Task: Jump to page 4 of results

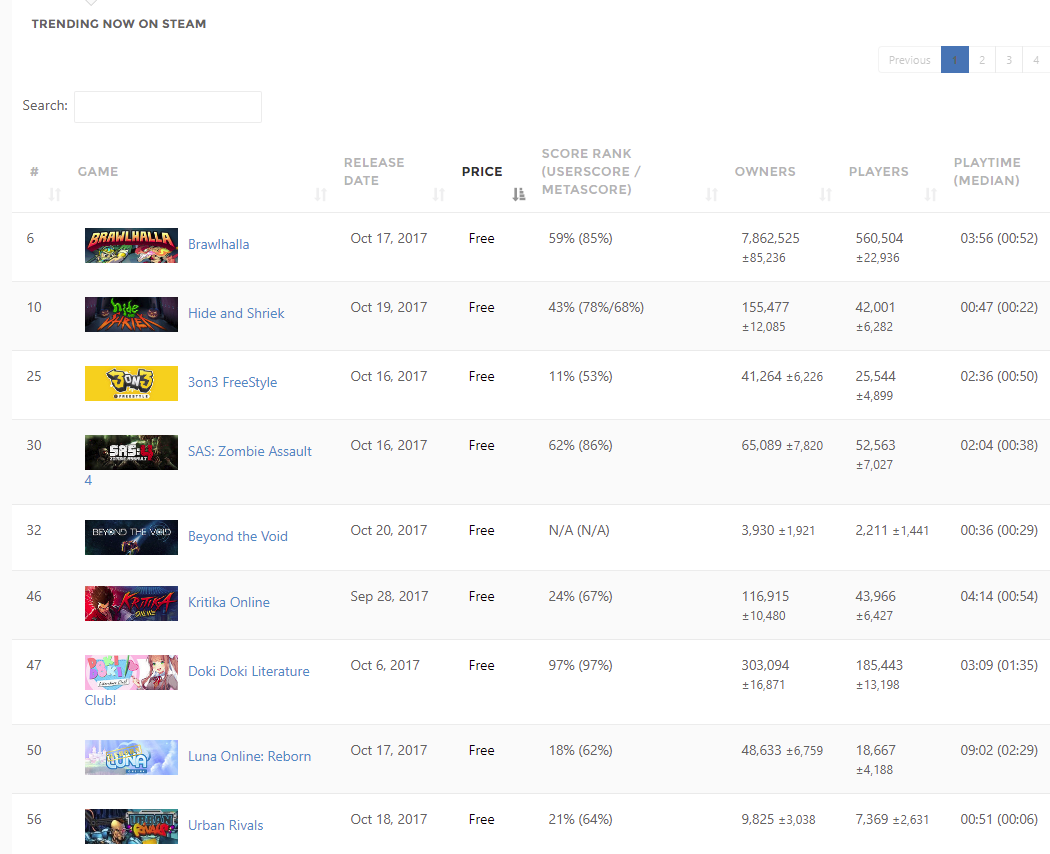Action: (x=1036, y=60)
